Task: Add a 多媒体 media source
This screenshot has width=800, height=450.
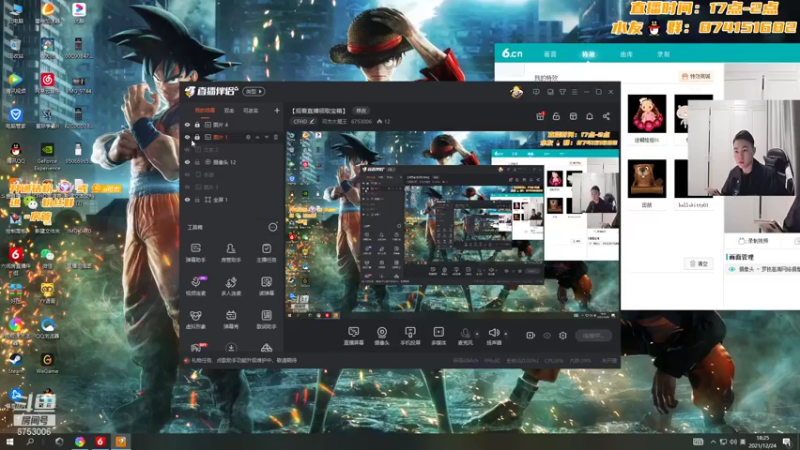Action: click(438, 336)
